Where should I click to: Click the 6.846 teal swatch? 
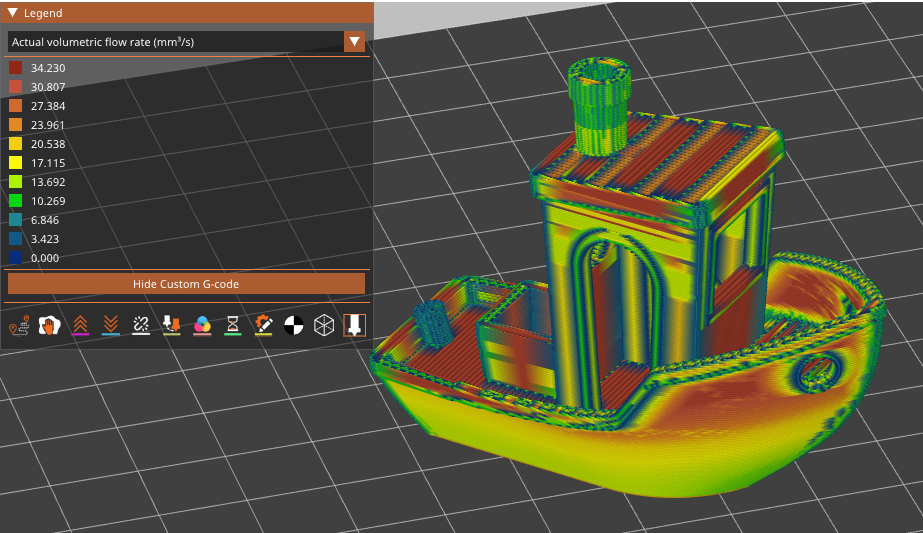(x=15, y=220)
